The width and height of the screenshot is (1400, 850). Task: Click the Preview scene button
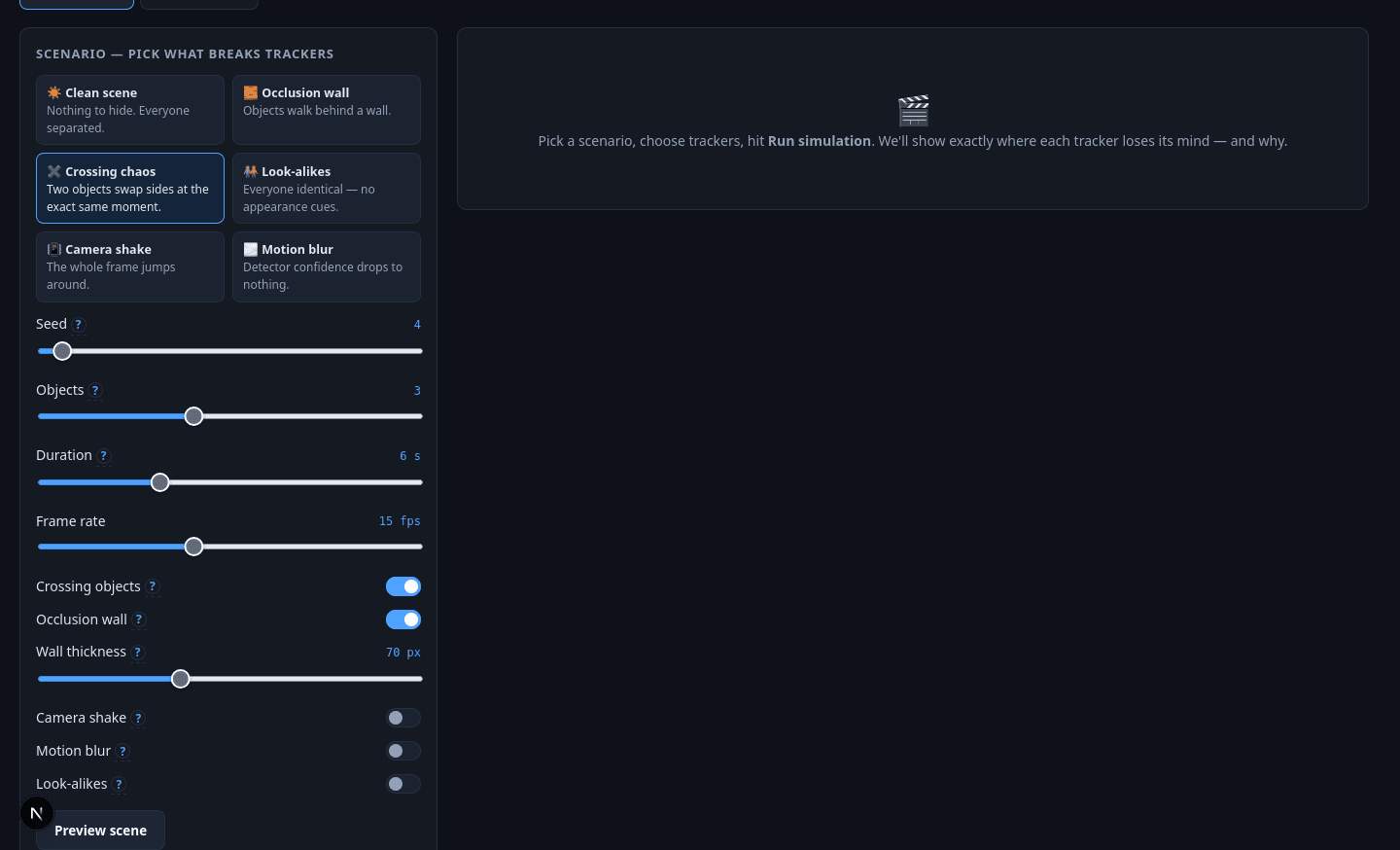coord(100,831)
